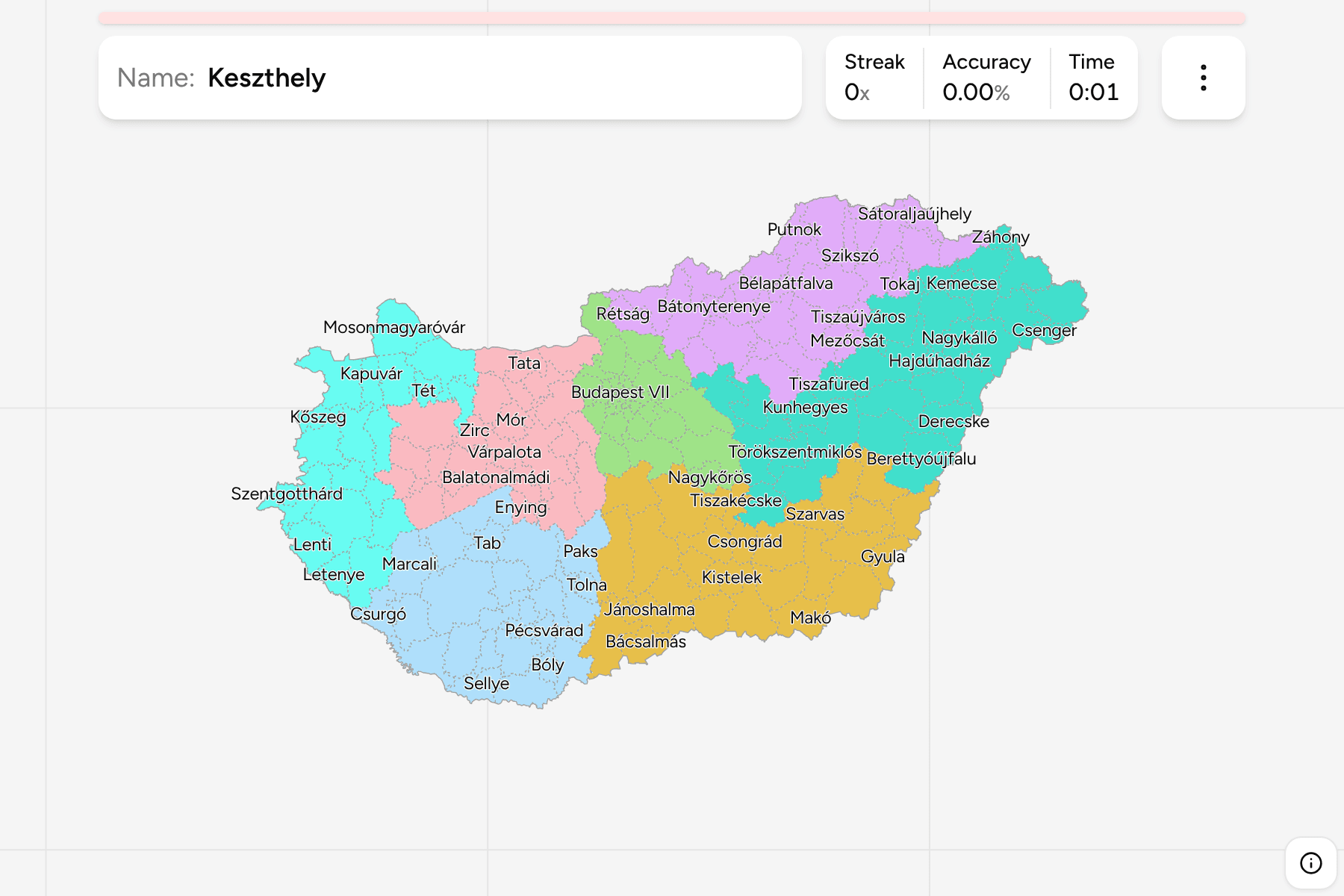Image resolution: width=1344 pixels, height=896 pixels.
Task: Select the Csongrád district label
Action: click(x=744, y=541)
